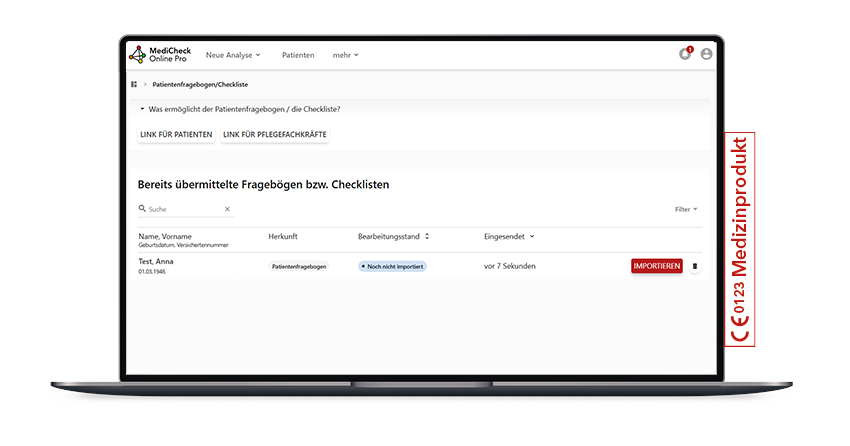Toggle Eingesendet column sort order
Viewport: 850px width, 446px height.
[532, 237]
